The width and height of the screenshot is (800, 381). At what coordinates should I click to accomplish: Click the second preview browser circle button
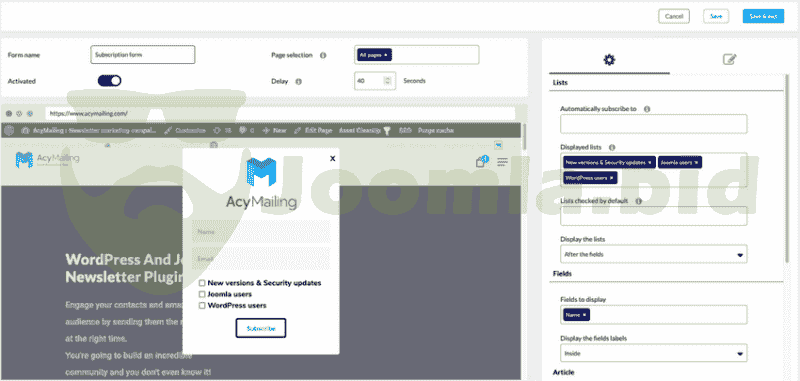[x=19, y=113]
